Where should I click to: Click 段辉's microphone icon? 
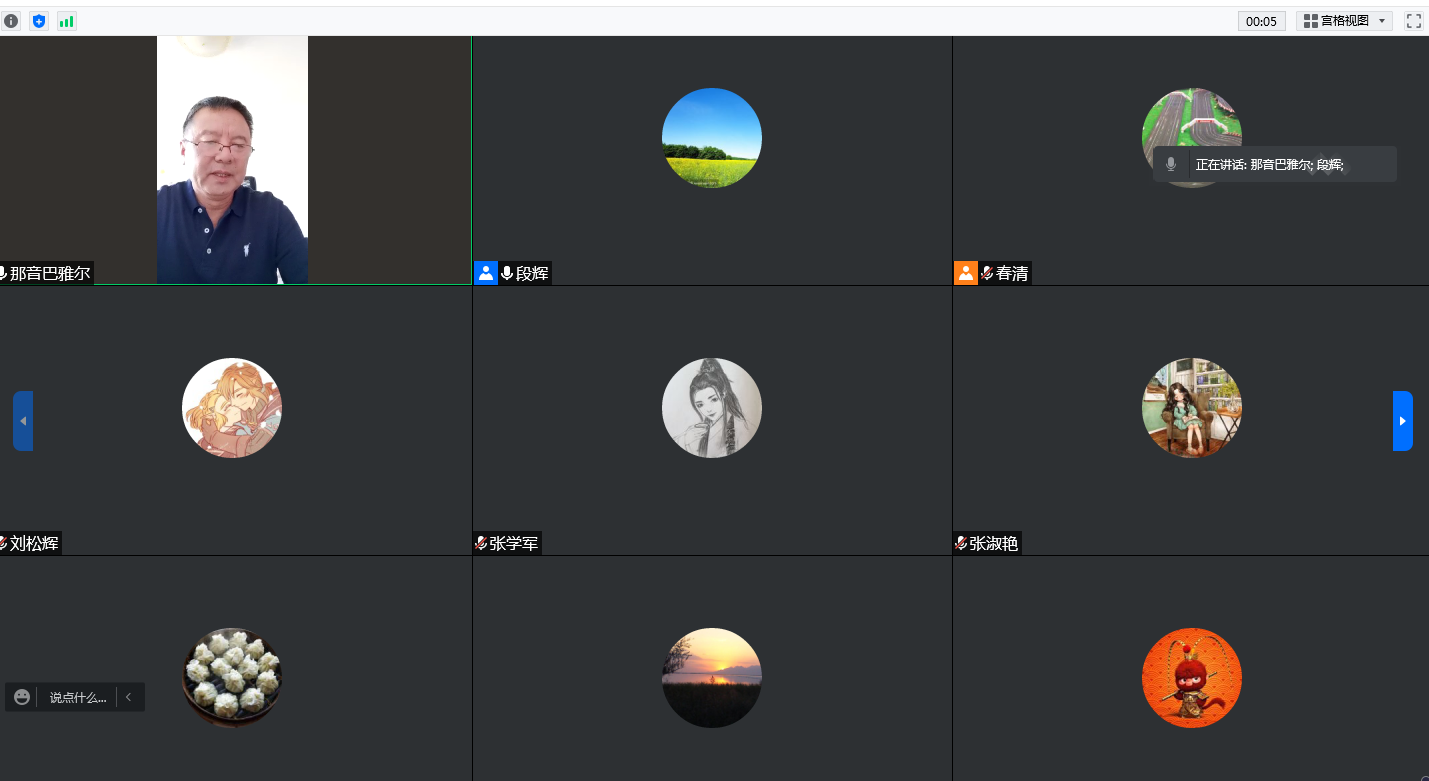click(507, 273)
